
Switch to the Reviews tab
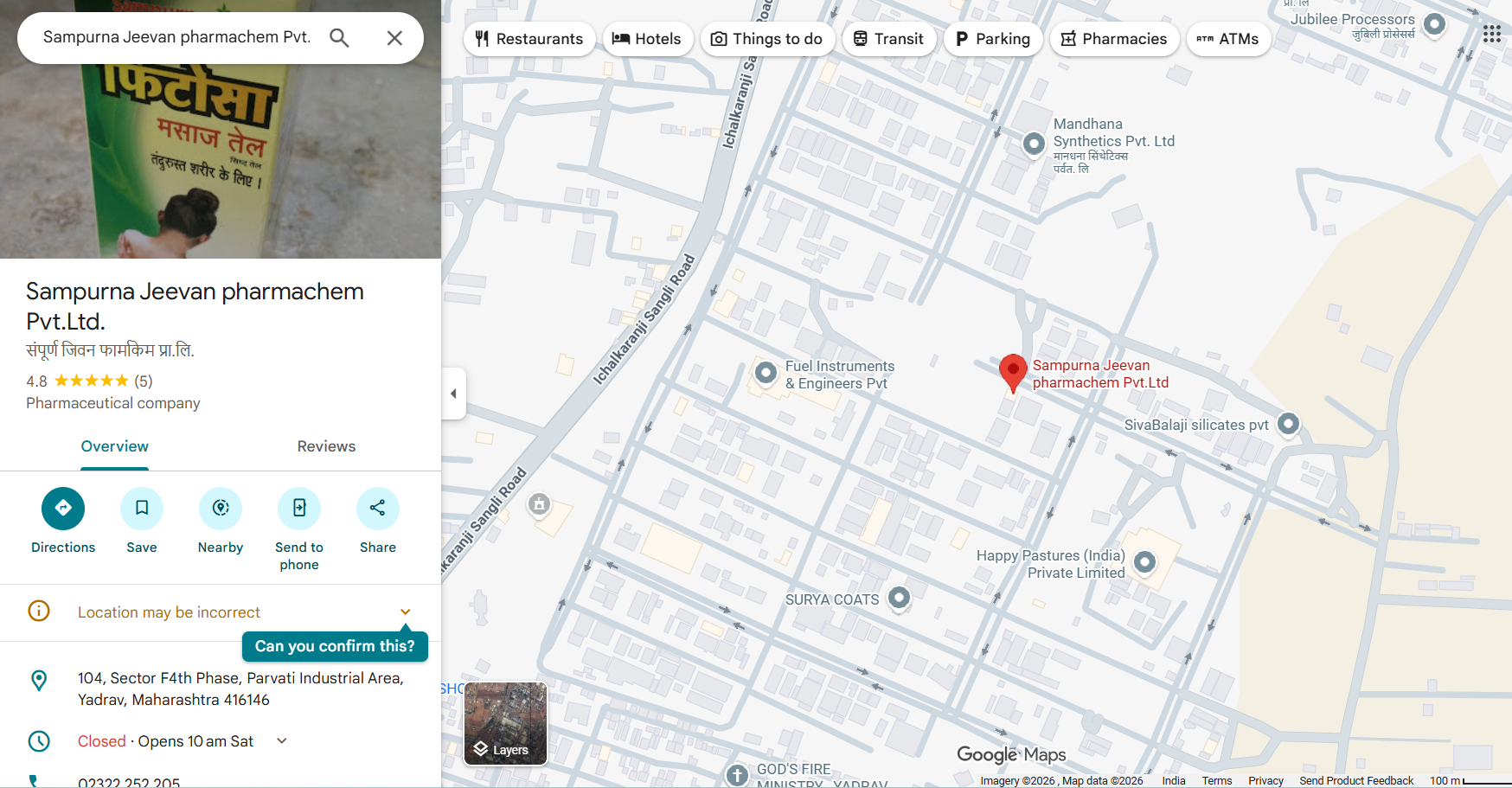tap(326, 446)
